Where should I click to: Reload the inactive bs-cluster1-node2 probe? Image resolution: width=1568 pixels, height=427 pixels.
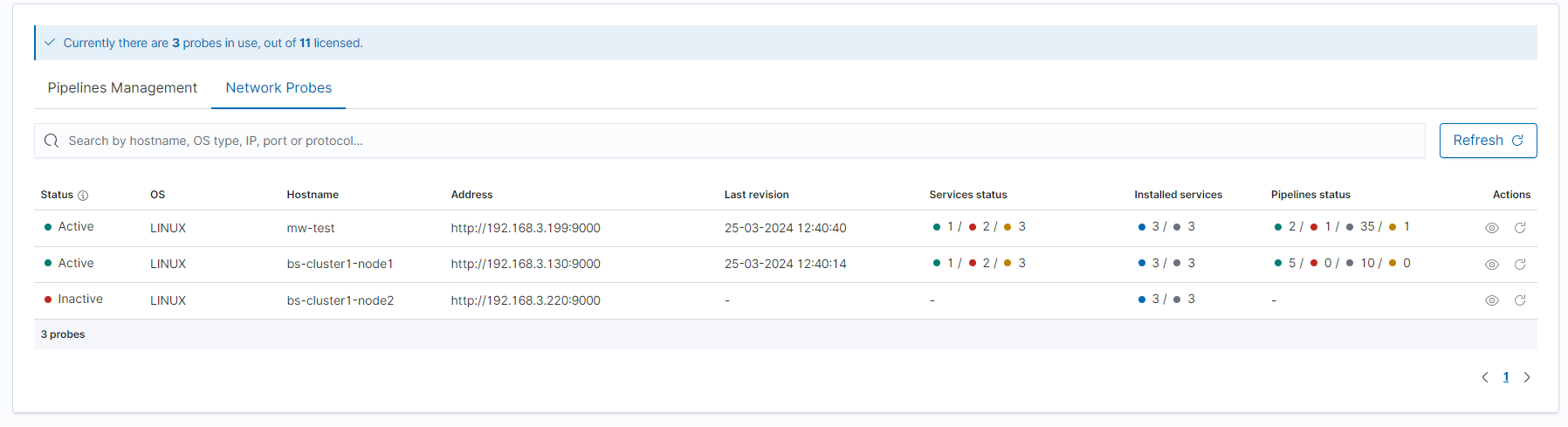click(1520, 300)
